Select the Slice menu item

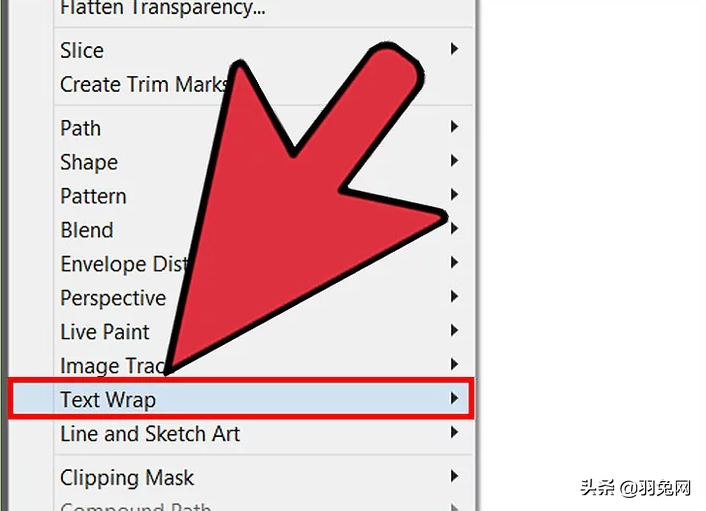[x=263, y=50]
